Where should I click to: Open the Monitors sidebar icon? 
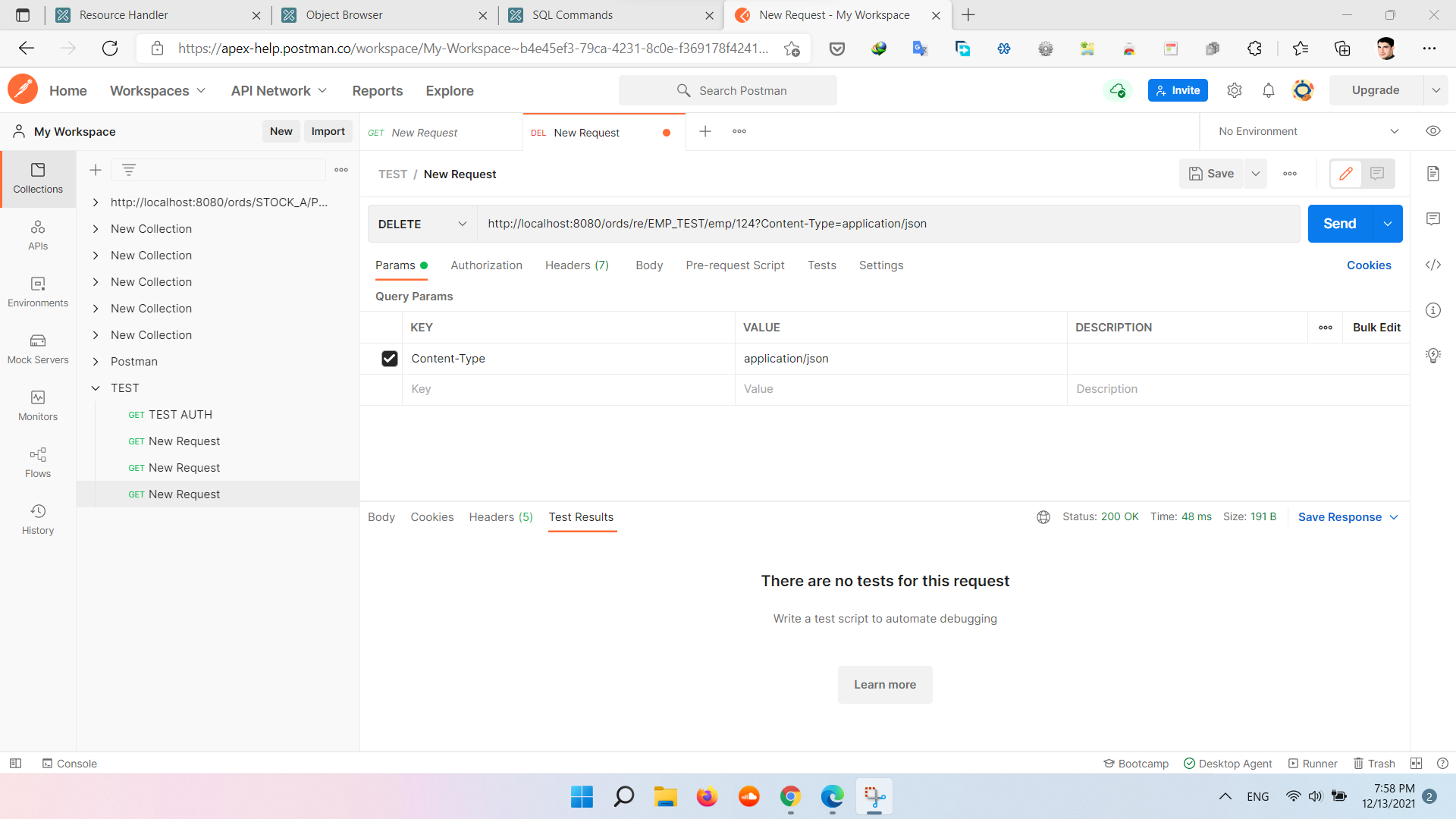[38, 405]
